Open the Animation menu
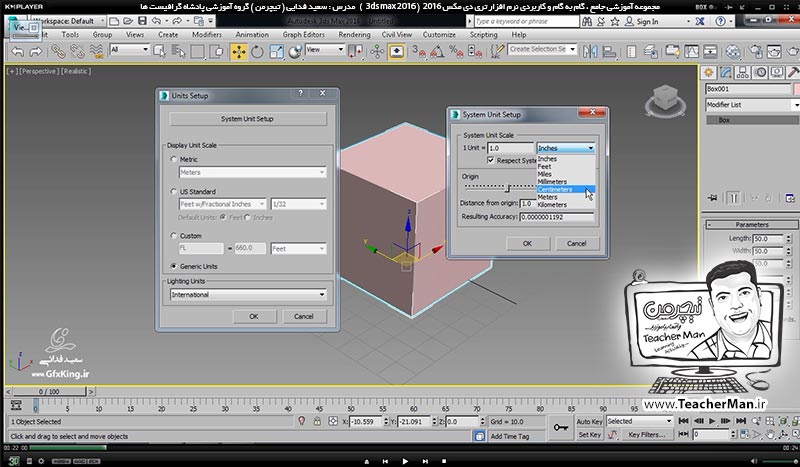This screenshot has height=467, width=800. click(252, 35)
